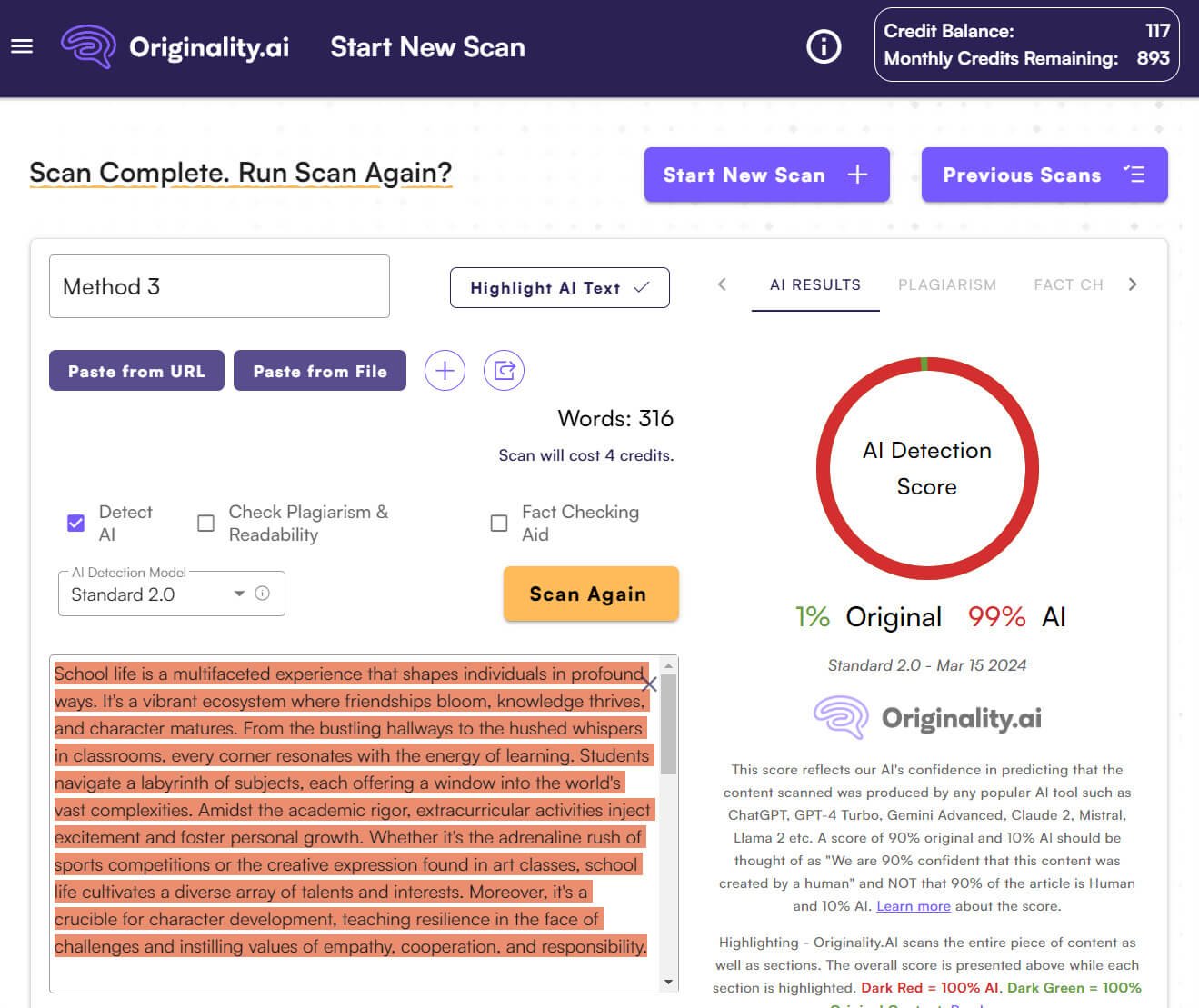The width and height of the screenshot is (1199, 1008).
Task: Click the left chevron beside AI RESULTS
Action: tap(721, 284)
